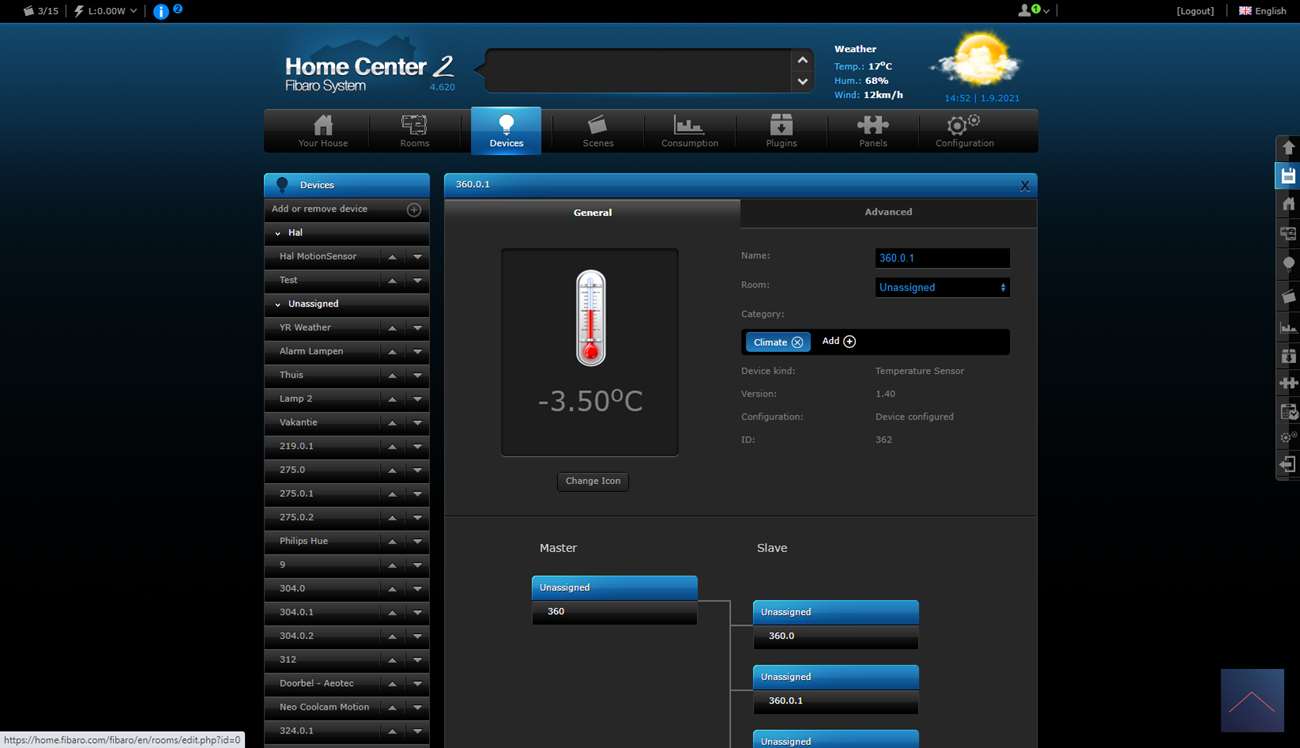Open Configuration gears icon in right sidebar
1300x748 pixels.
coord(1288,438)
